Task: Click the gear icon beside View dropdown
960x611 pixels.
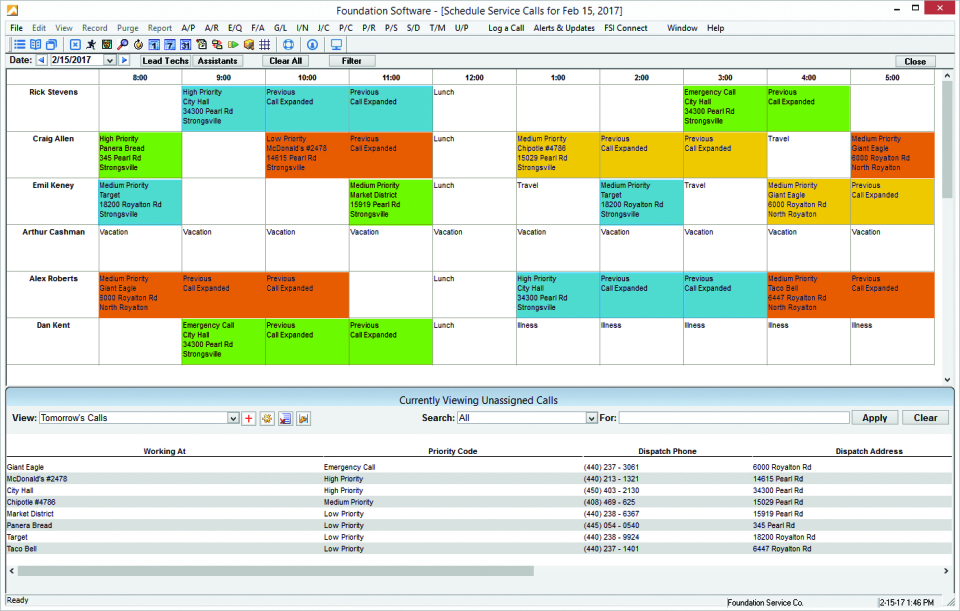Action: click(267, 418)
